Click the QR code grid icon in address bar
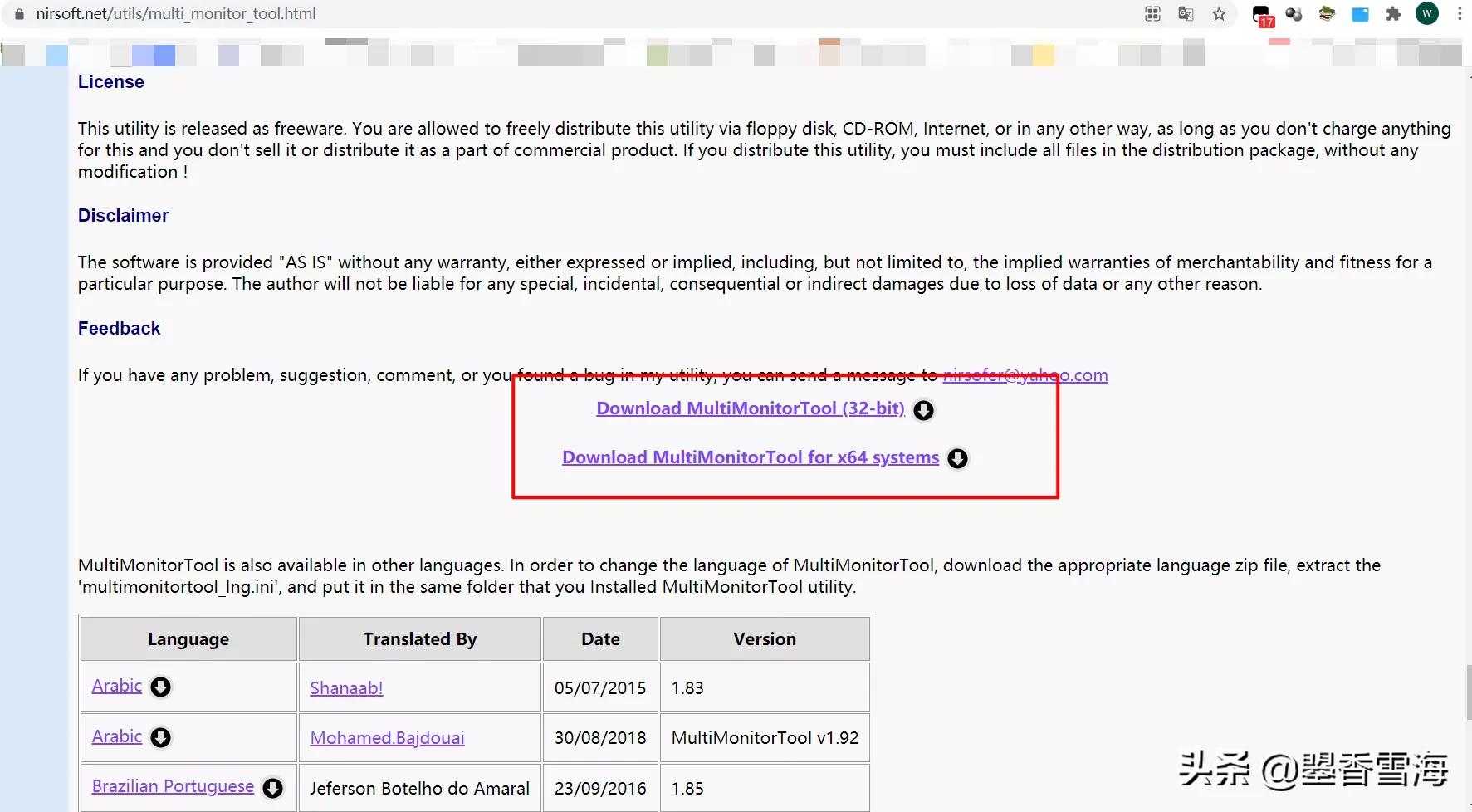1472x812 pixels. (1152, 13)
